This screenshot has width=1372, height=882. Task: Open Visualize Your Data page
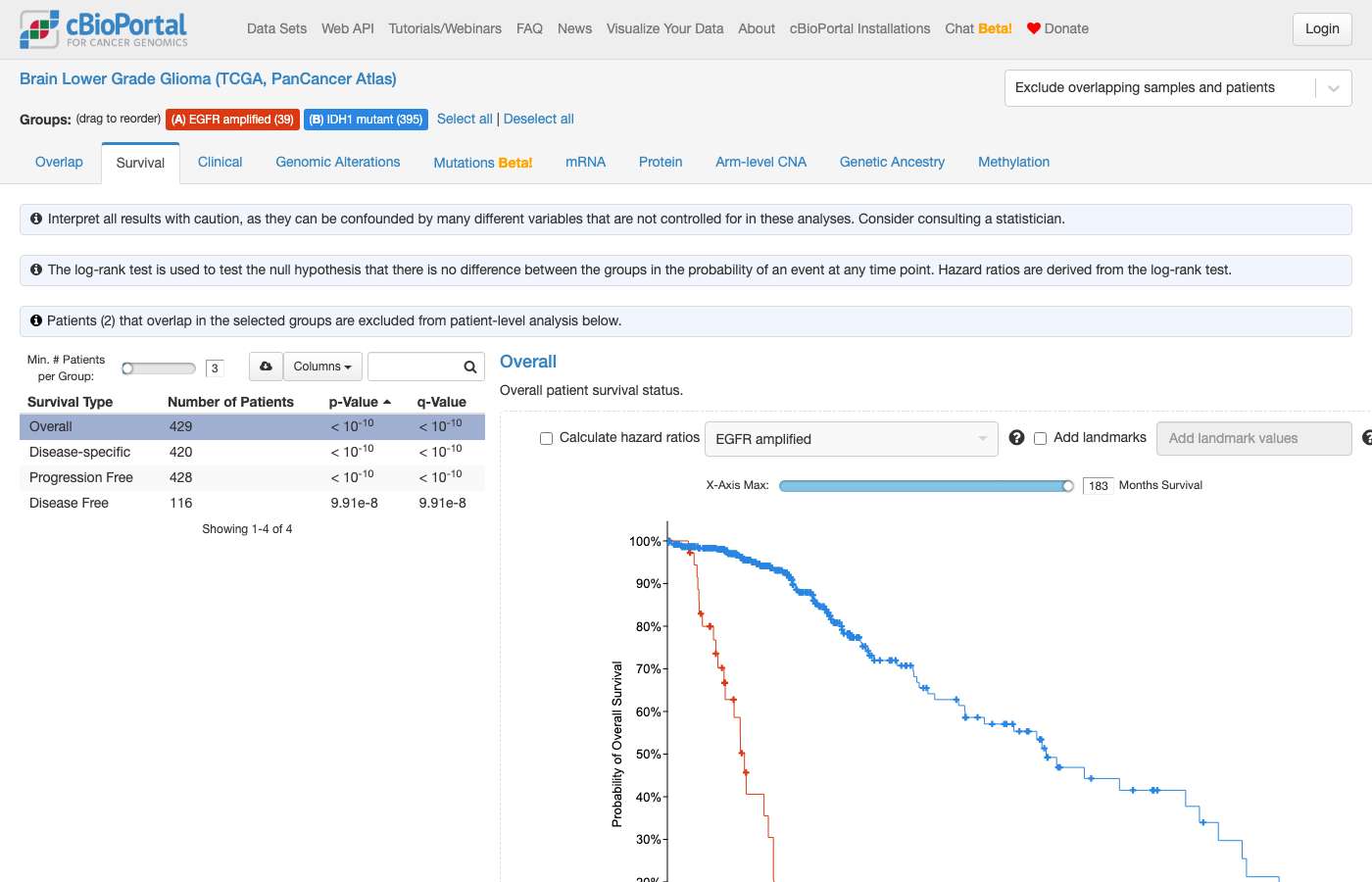(x=664, y=28)
